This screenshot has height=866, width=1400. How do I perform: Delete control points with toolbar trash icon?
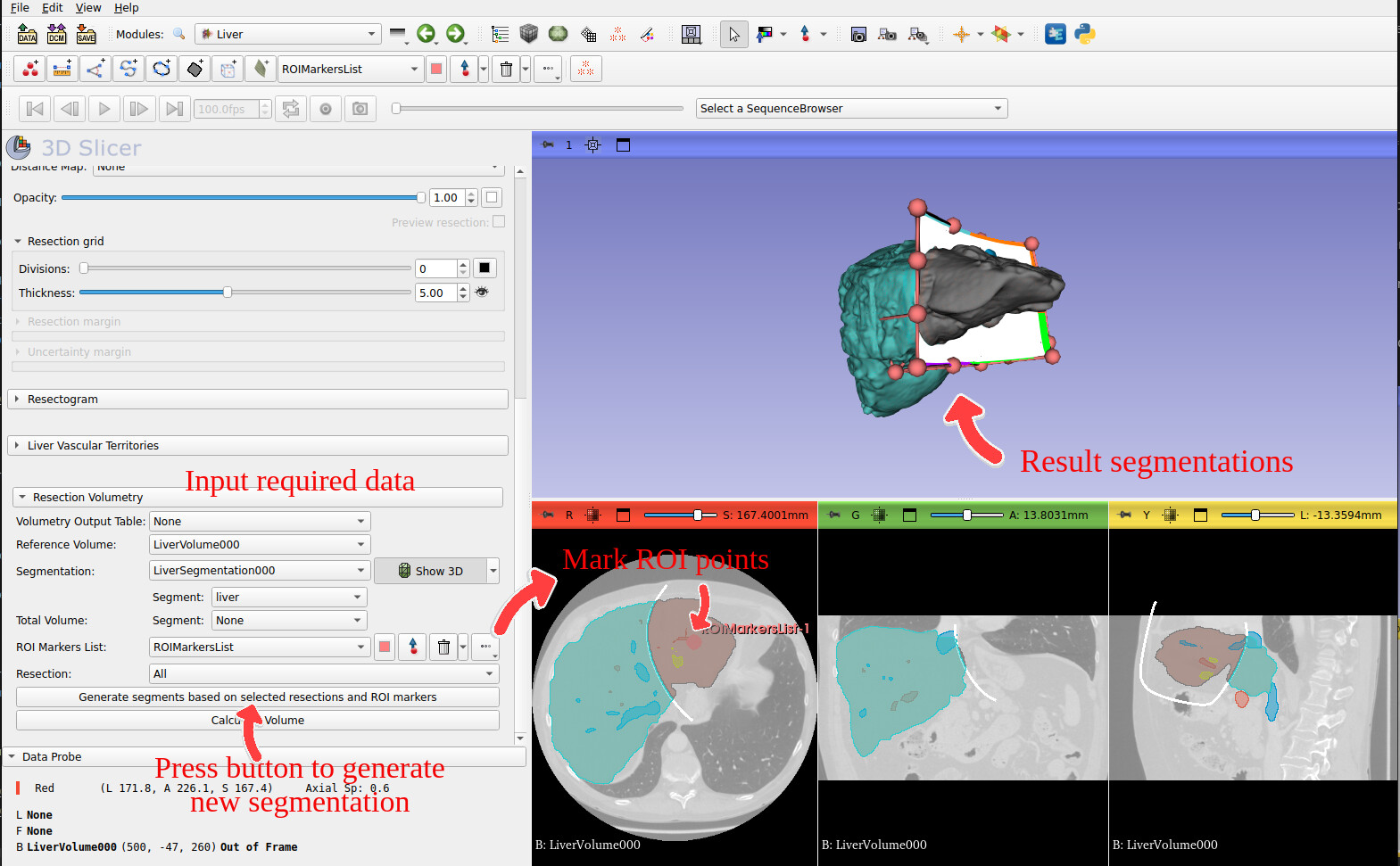point(506,69)
